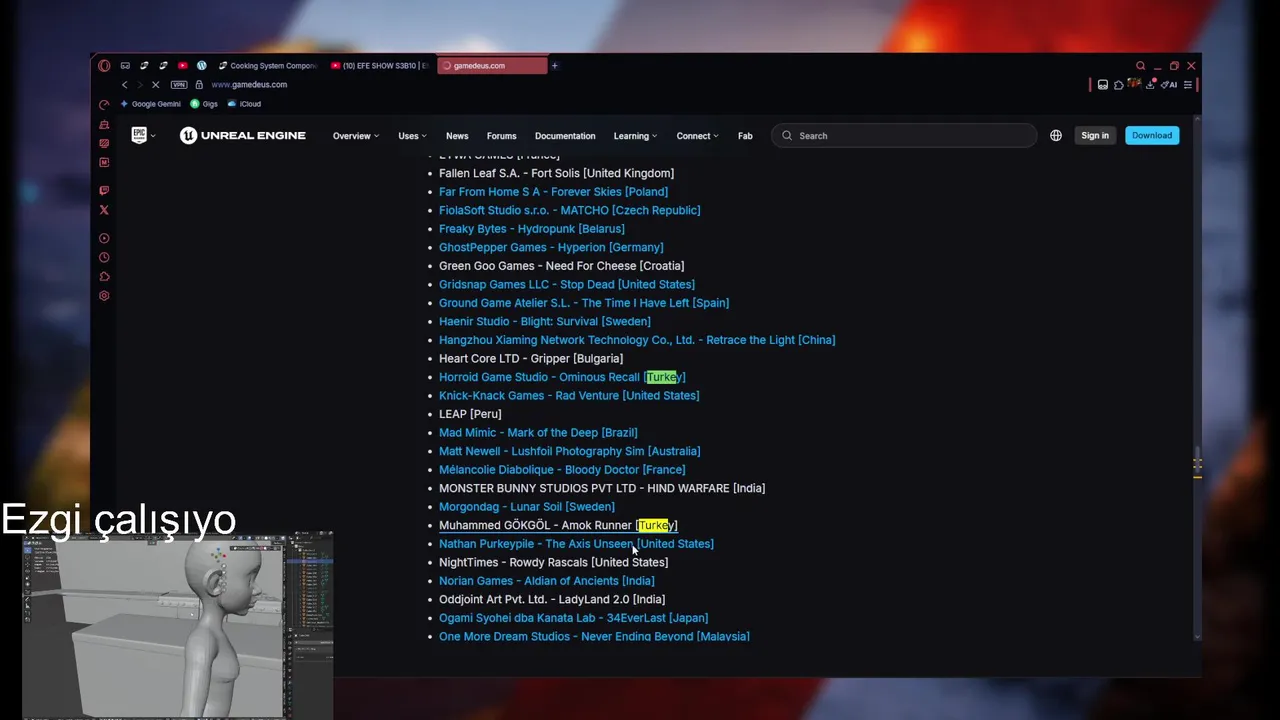Open the Extensions cube sidebar icon
The height and width of the screenshot is (720, 1280).
click(104, 277)
